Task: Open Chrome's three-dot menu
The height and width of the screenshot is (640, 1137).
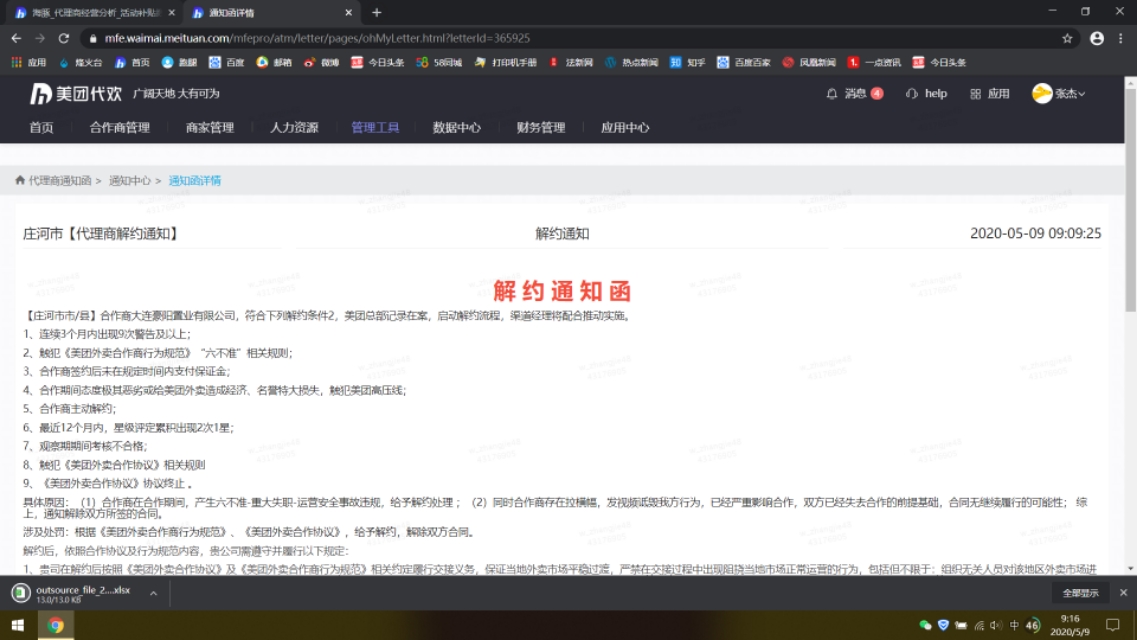Action: tap(1119, 38)
